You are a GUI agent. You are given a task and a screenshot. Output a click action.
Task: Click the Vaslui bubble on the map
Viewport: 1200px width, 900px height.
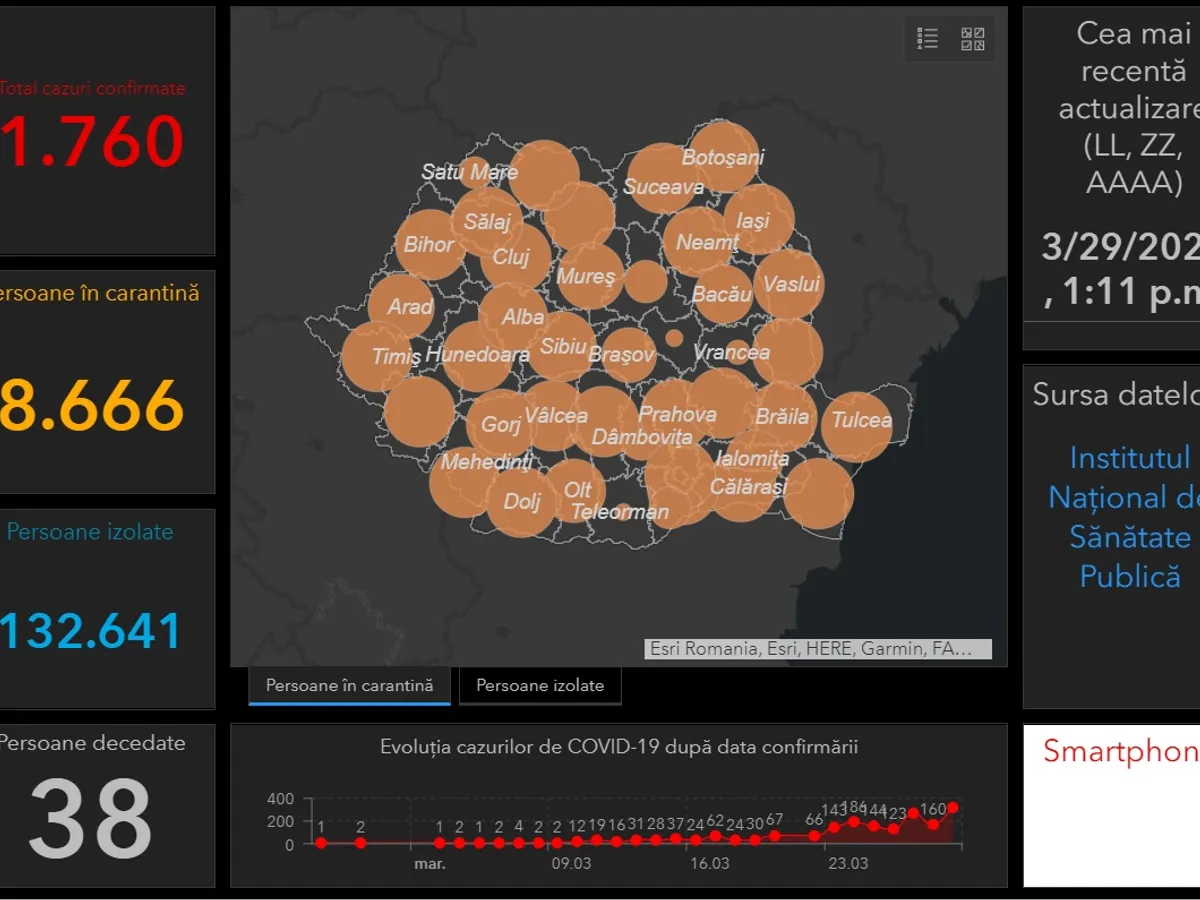click(789, 285)
